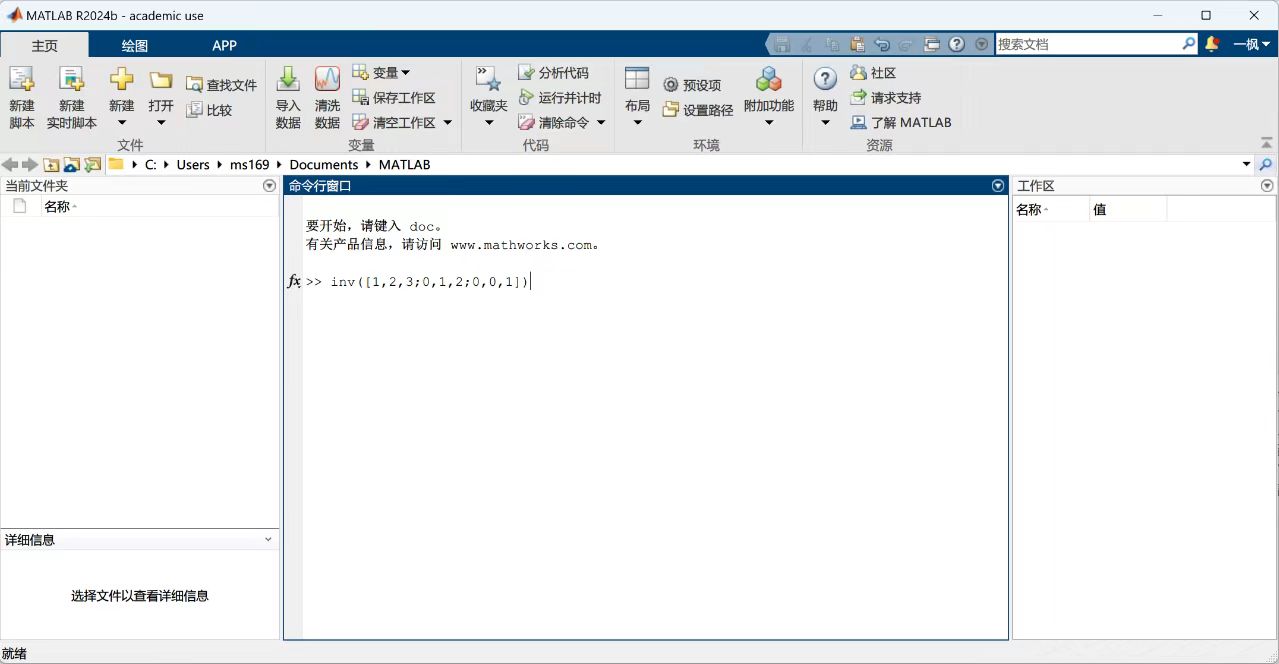Click 导入数据 (Import Data) icon
Screen dimensions: 1279x664
(x=288, y=80)
